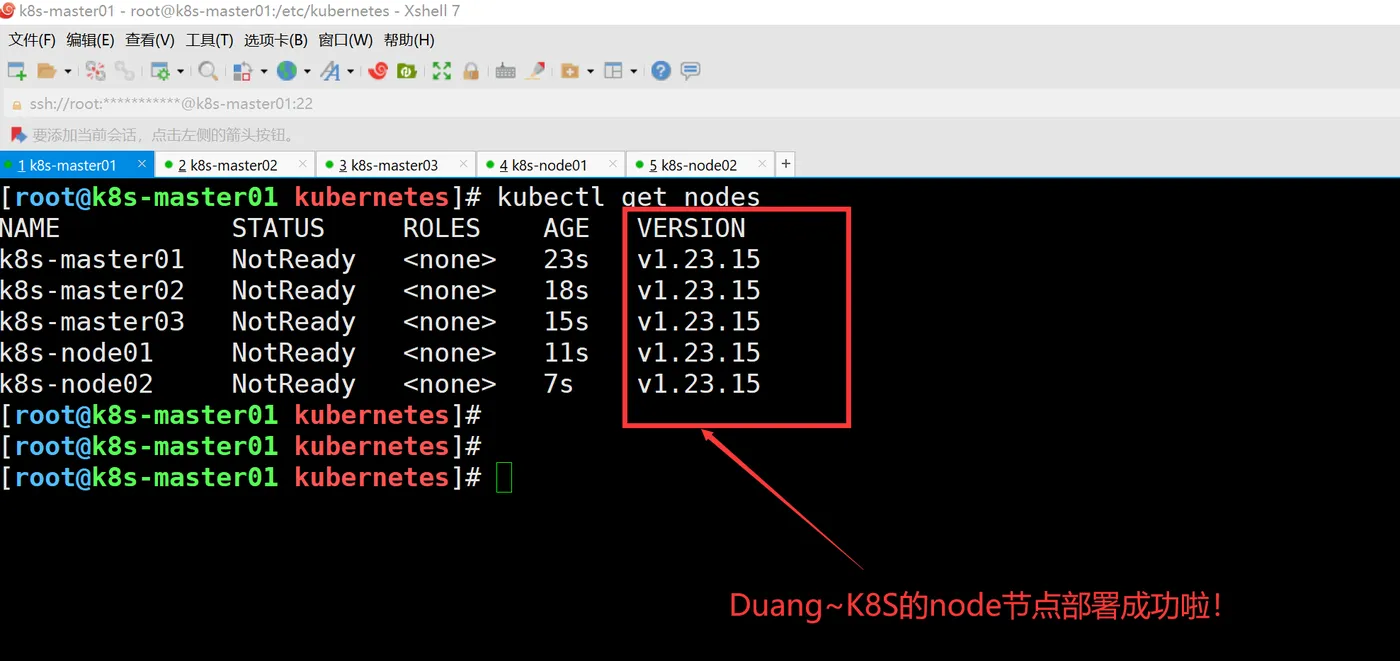Click the 23s age value

(566, 260)
